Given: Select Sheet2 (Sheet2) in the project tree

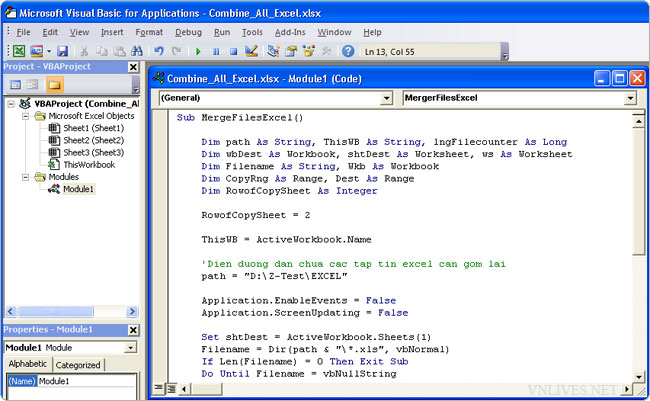Looking at the screenshot, I should [x=93, y=140].
